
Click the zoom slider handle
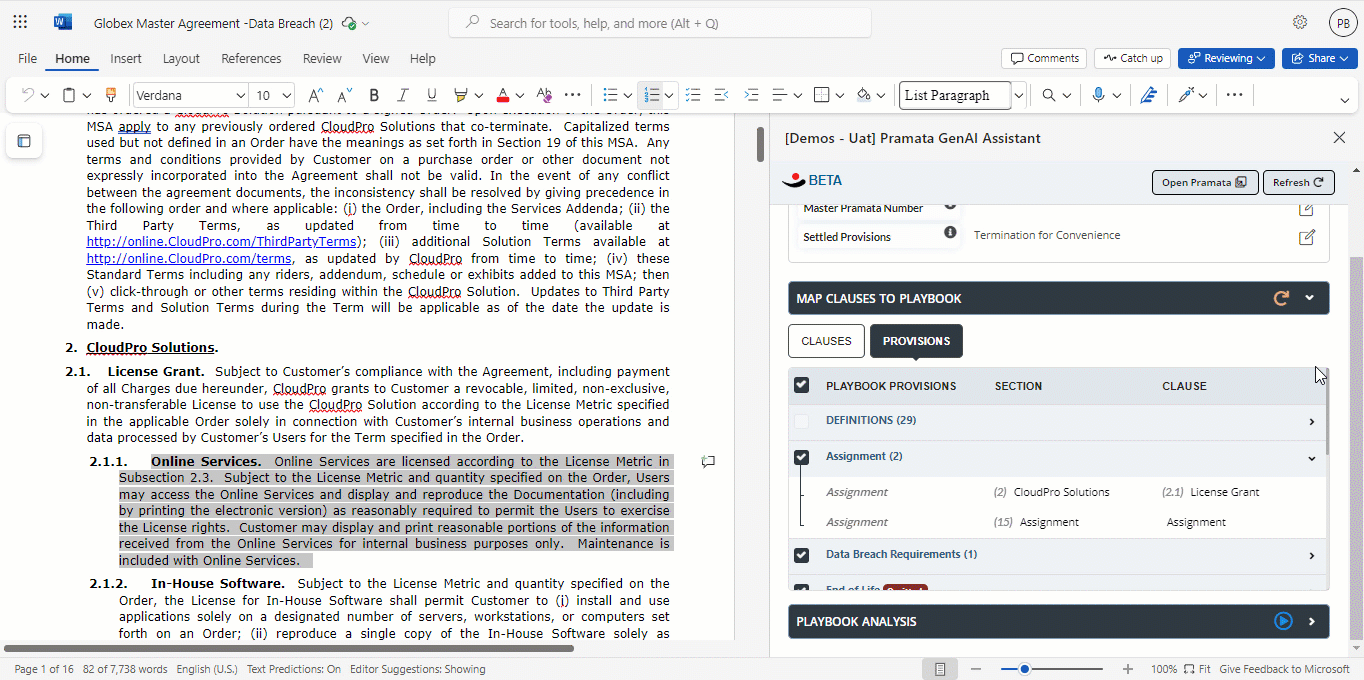1024,669
